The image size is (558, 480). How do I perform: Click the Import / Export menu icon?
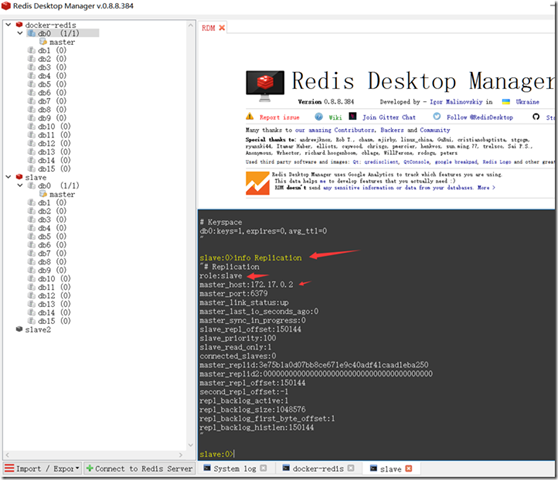pos(9,468)
